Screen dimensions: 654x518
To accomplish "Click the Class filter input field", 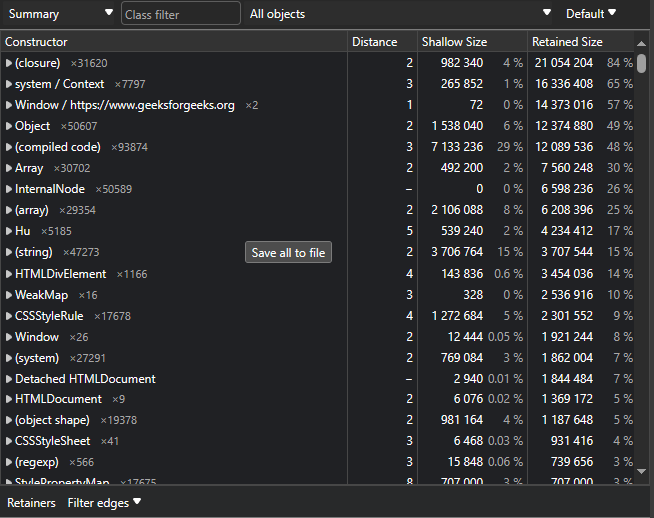I will tap(180, 14).
